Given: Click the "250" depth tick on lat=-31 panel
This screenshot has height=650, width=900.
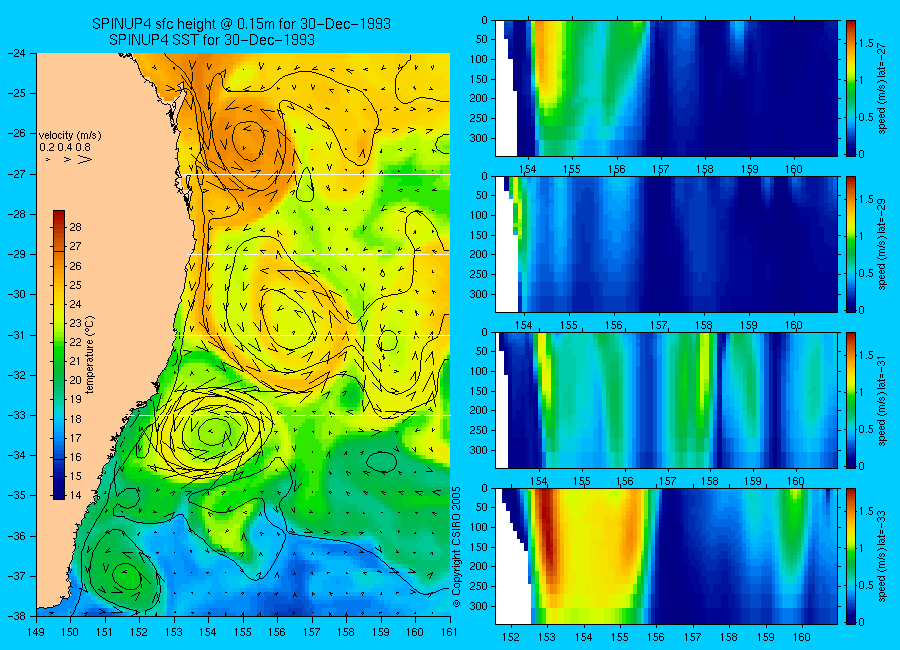Looking at the screenshot, I should (479, 430).
